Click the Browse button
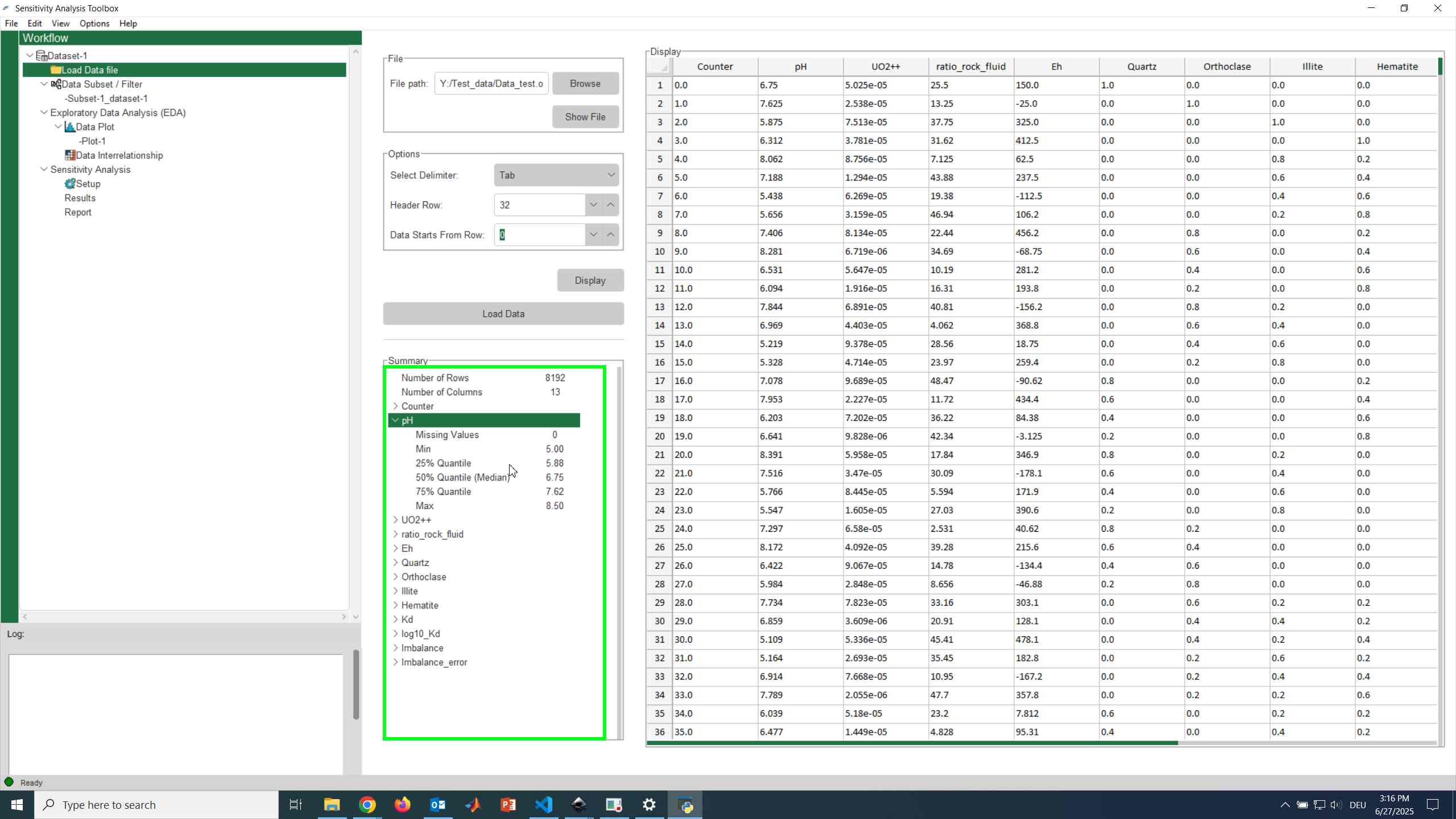 585,84
